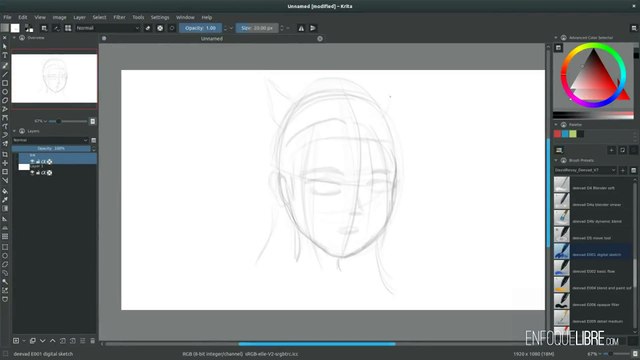
Task: Open the File menu
Action: (7, 18)
